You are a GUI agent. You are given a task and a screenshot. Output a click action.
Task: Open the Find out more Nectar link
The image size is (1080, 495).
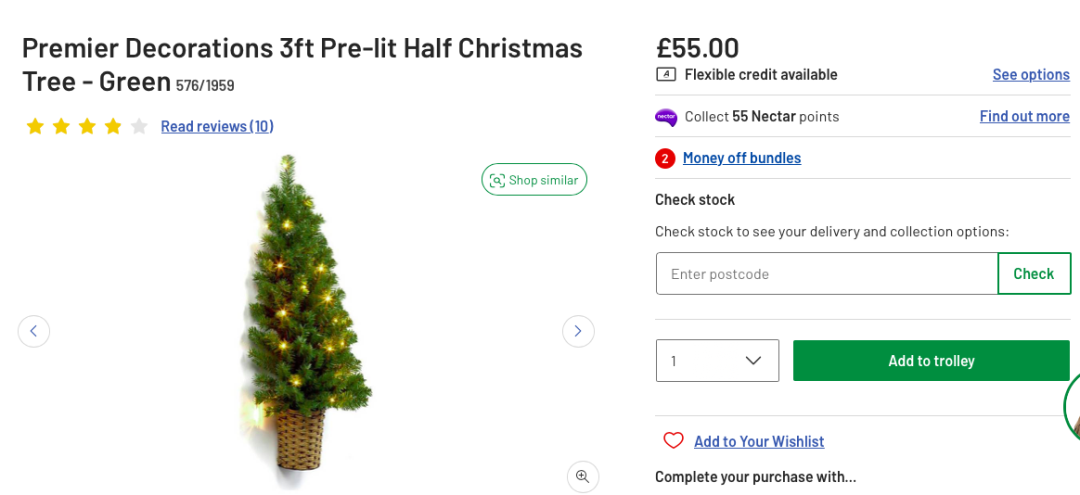click(x=1025, y=116)
